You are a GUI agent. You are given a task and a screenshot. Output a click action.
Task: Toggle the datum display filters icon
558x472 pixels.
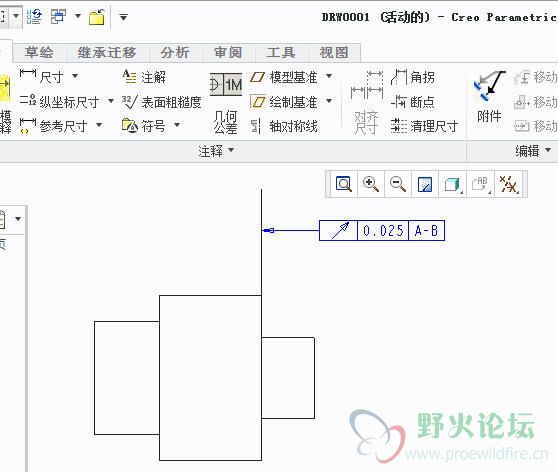[509, 184]
